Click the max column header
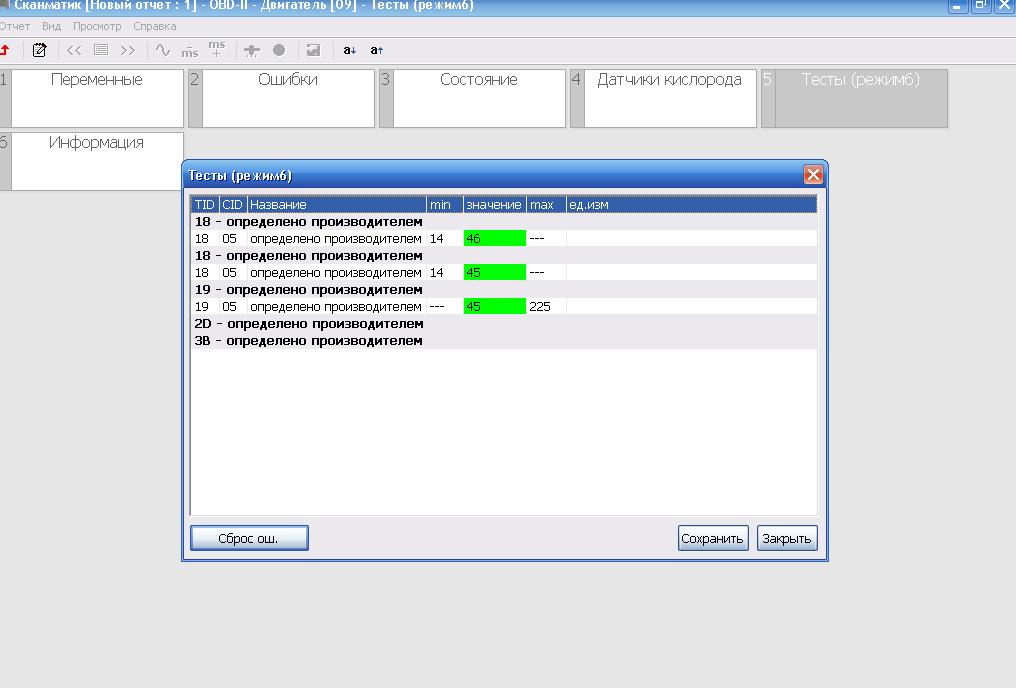This screenshot has height=688, width=1016. click(x=546, y=205)
